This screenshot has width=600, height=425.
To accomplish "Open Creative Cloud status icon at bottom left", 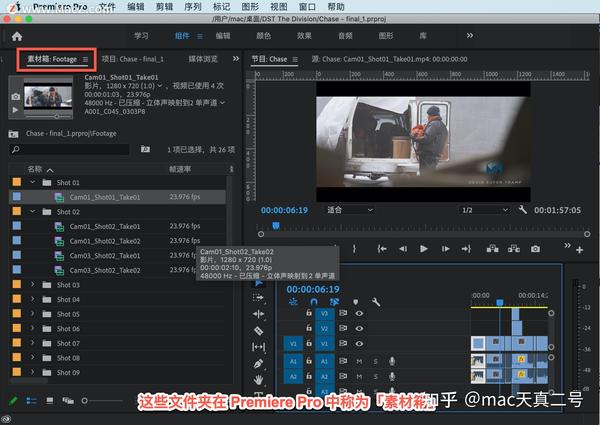I will click(x=7, y=419).
